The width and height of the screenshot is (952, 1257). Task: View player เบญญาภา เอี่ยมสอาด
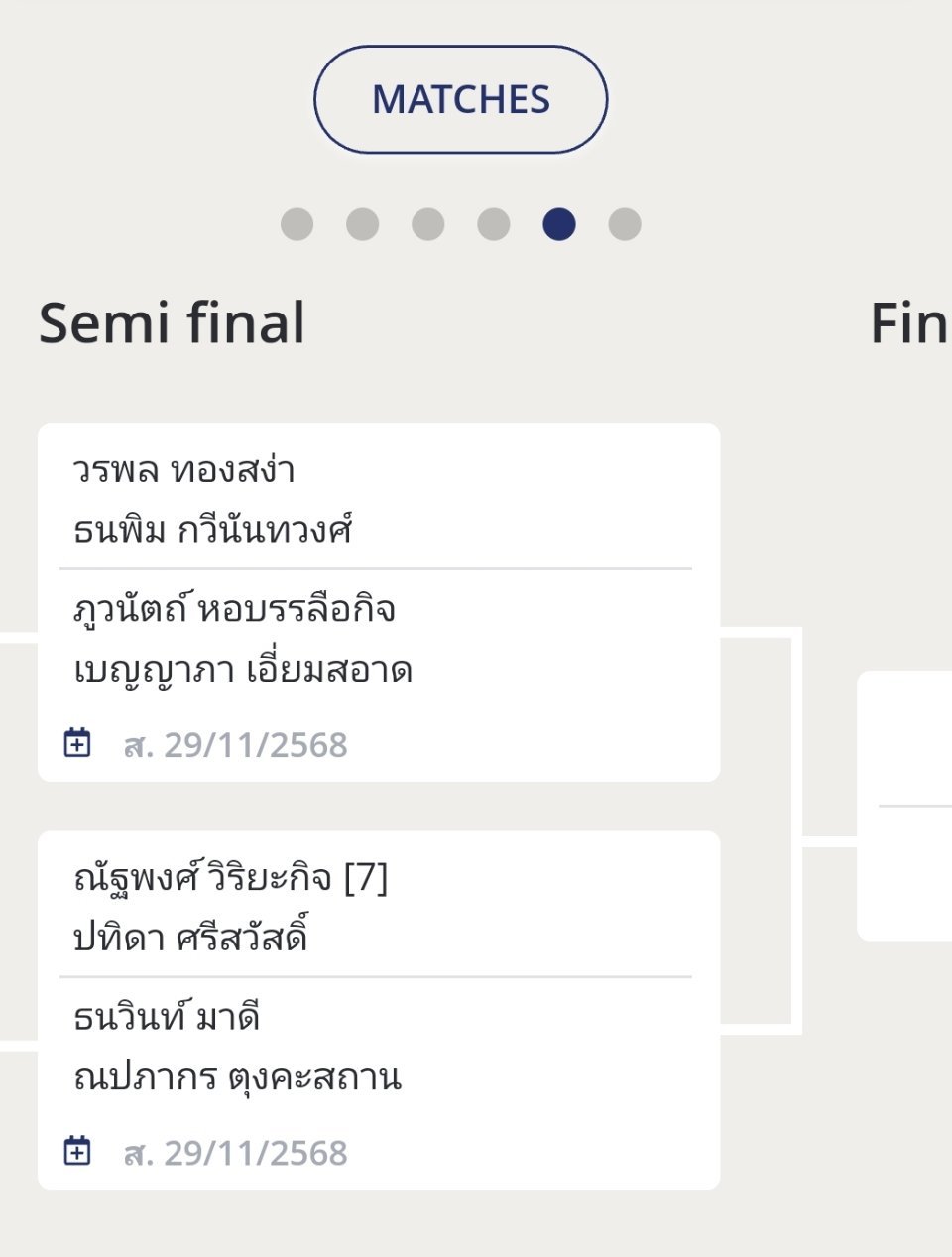[x=243, y=671]
